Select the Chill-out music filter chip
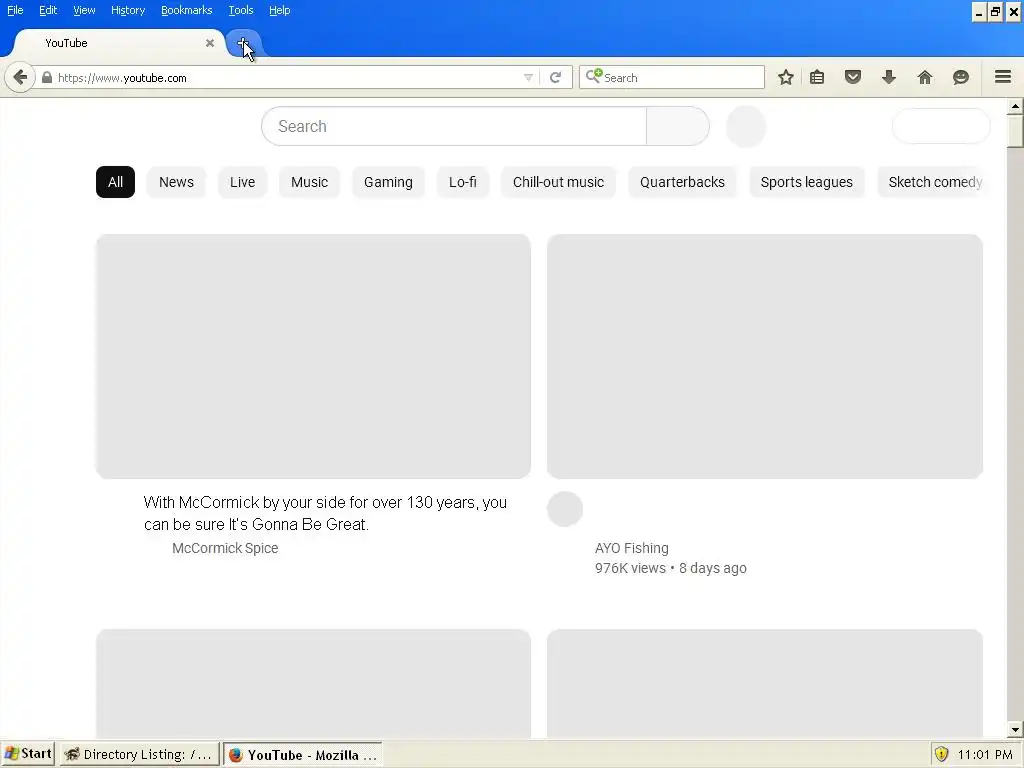Screen dimensions: 1024x768 pos(558,182)
